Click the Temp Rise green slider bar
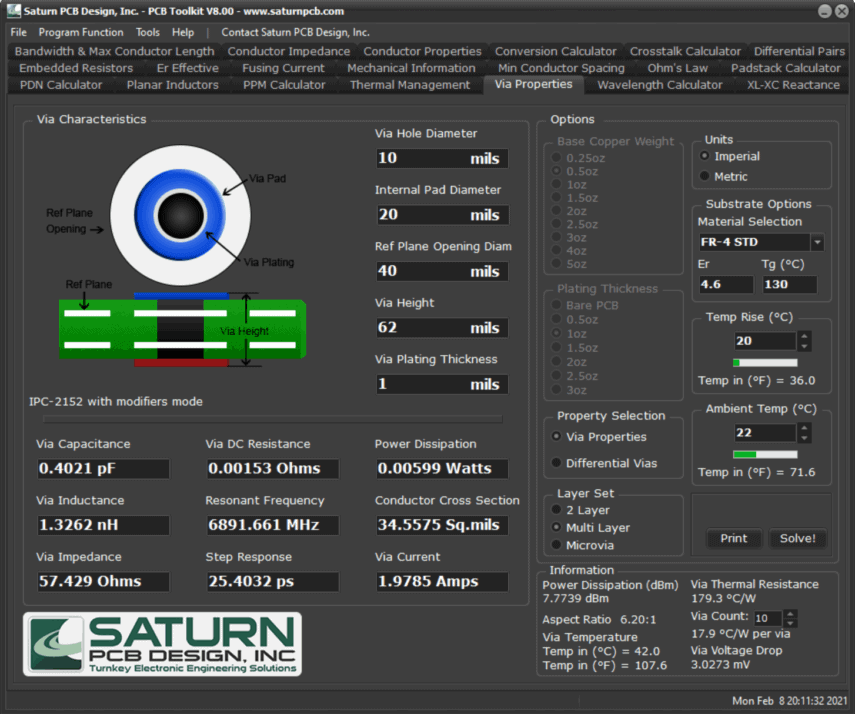 pos(765,363)
